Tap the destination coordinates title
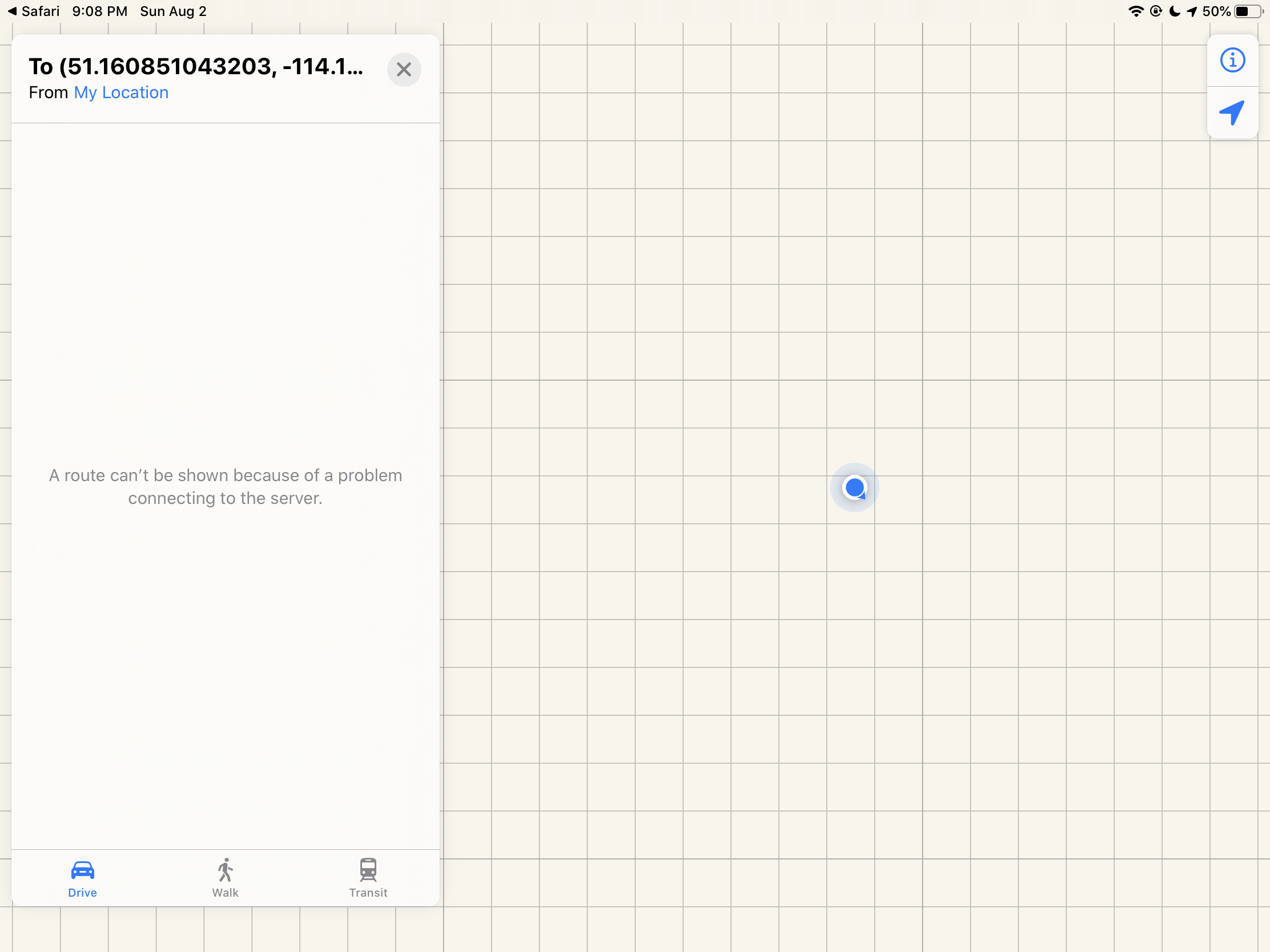 point(196,67)
